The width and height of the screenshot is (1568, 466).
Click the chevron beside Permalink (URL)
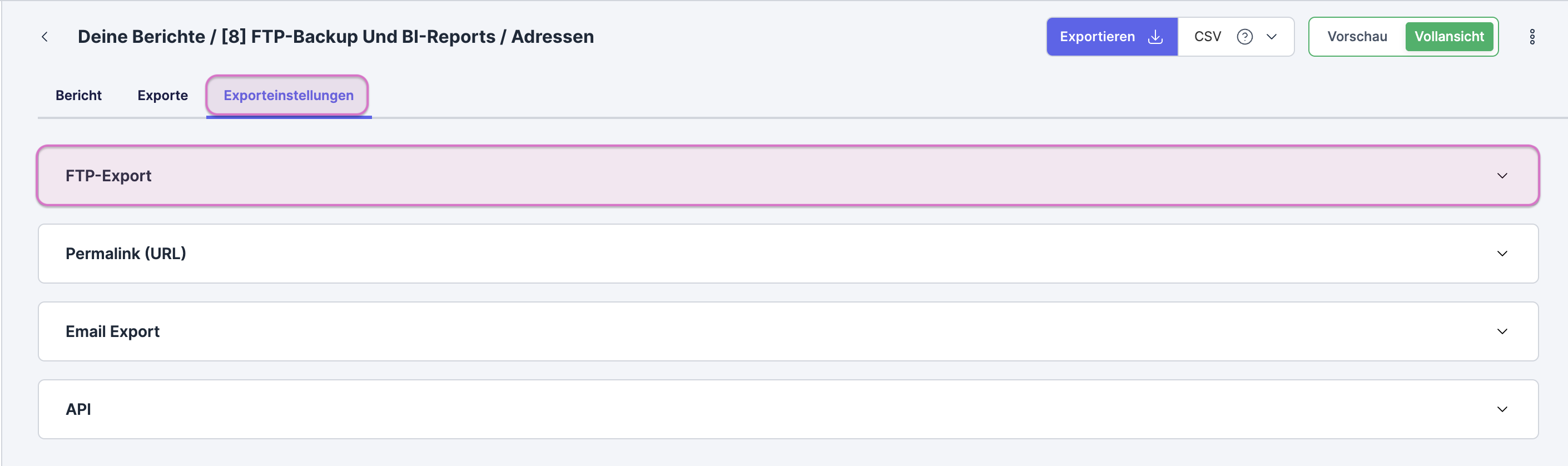pyautogui.click(x=1503, y=254)
